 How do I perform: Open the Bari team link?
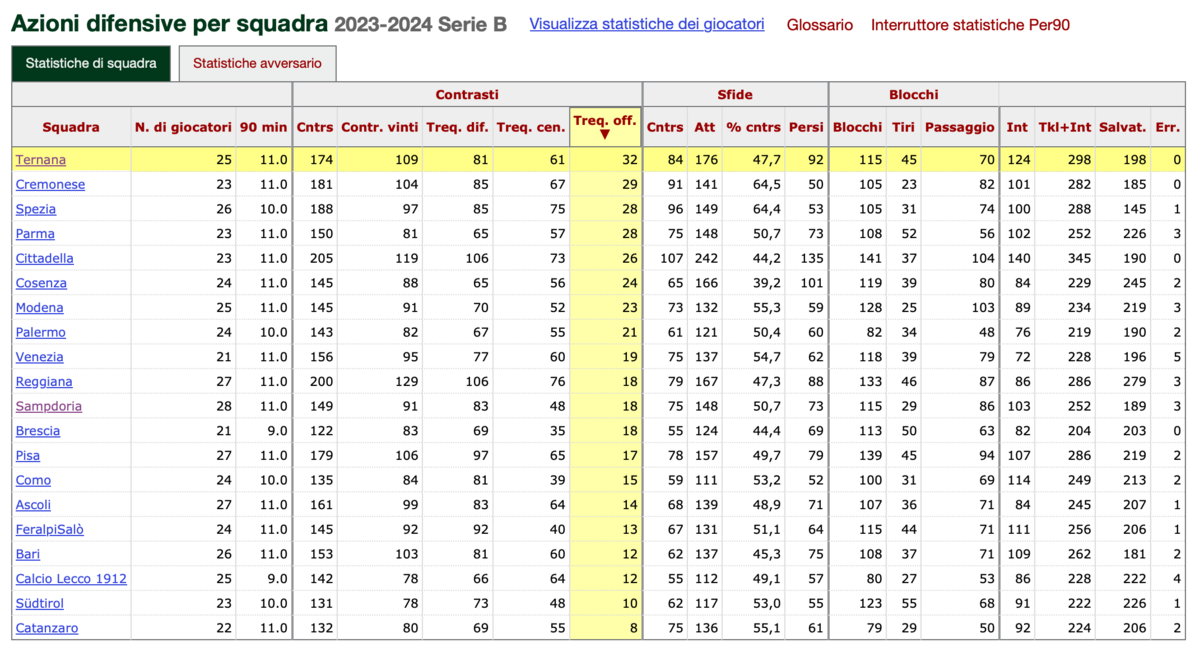pyautogui.click(x=27, y=554)
